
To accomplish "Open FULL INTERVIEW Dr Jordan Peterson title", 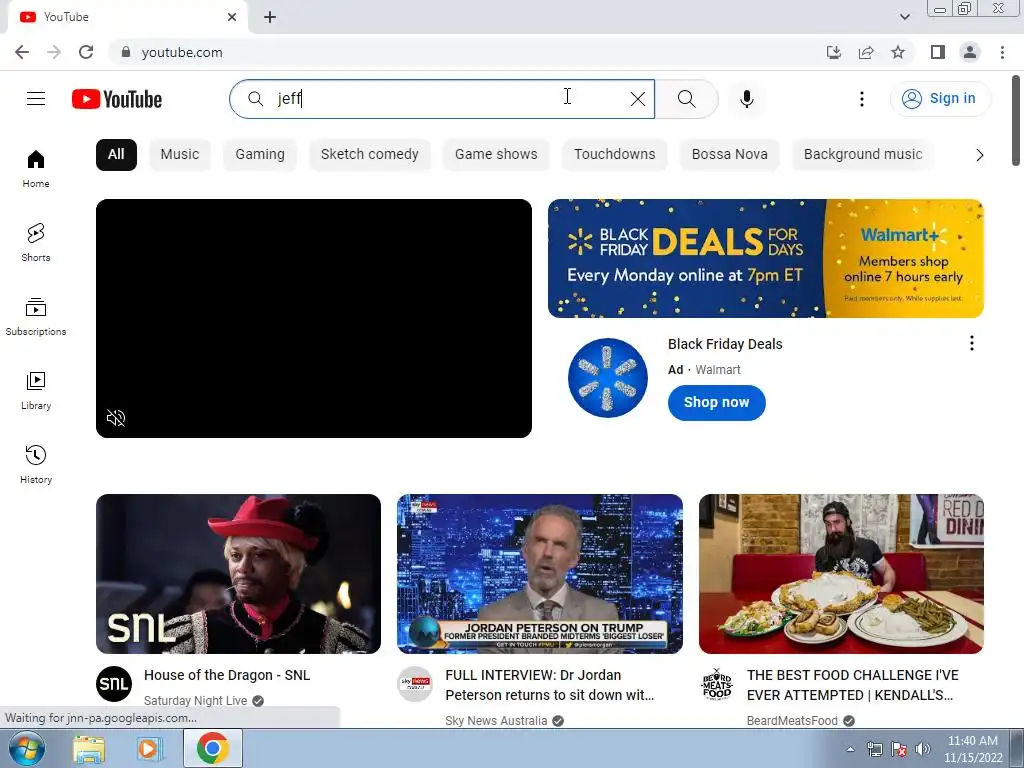I will point(549,685).
